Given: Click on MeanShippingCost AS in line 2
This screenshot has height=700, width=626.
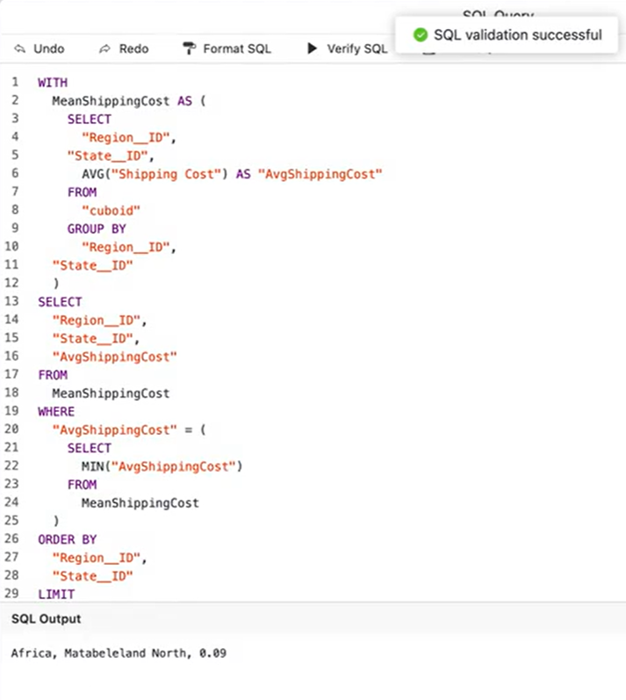Looking at the screenshot, I should point(128,101).
